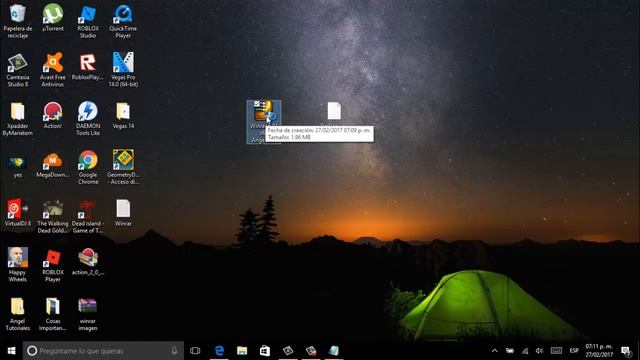Open the Action Center notifications icon
640x360 pixels.
click(x=625, y=351)
